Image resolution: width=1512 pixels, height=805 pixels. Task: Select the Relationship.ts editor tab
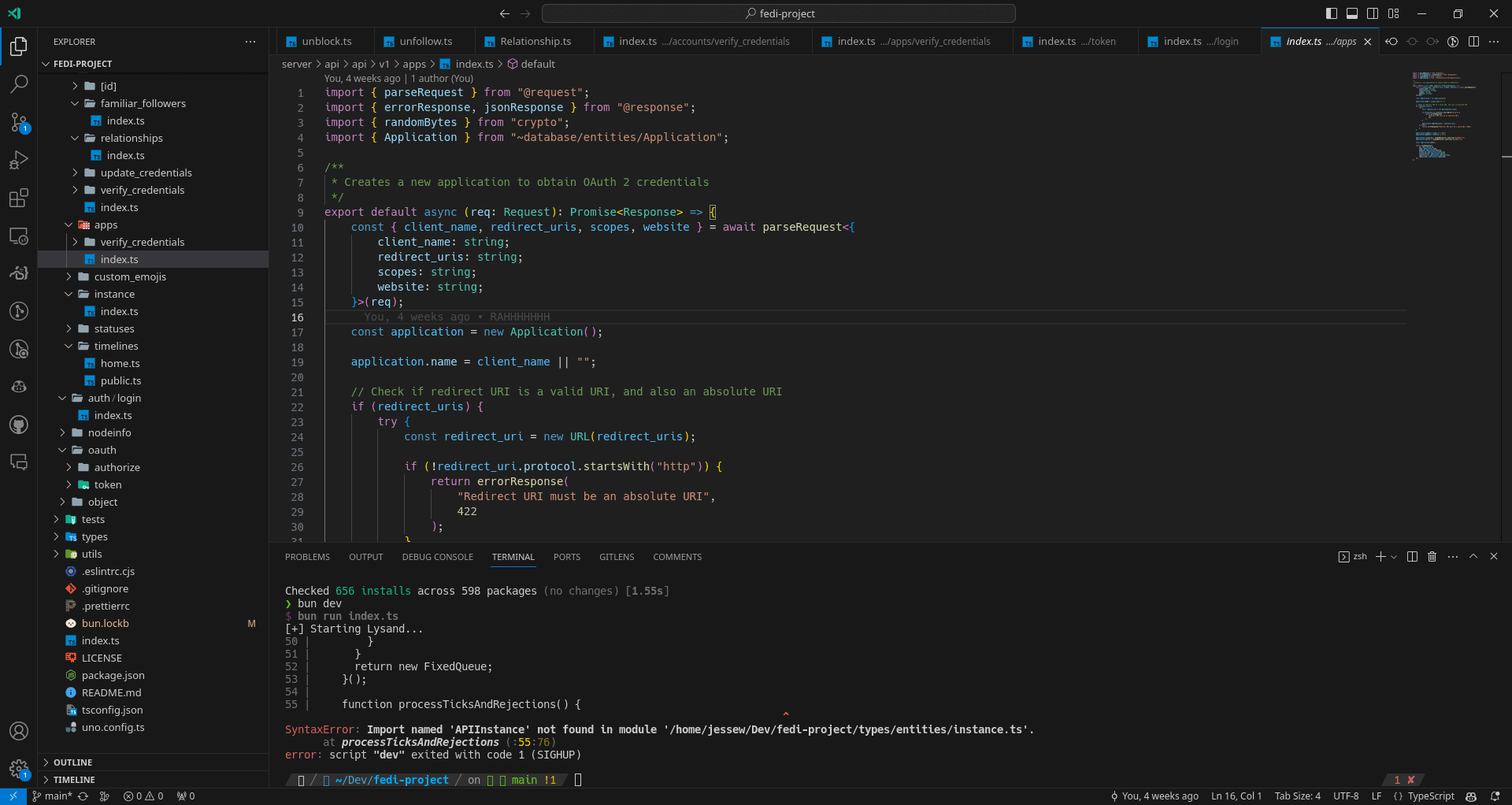(x=534, y=41)
